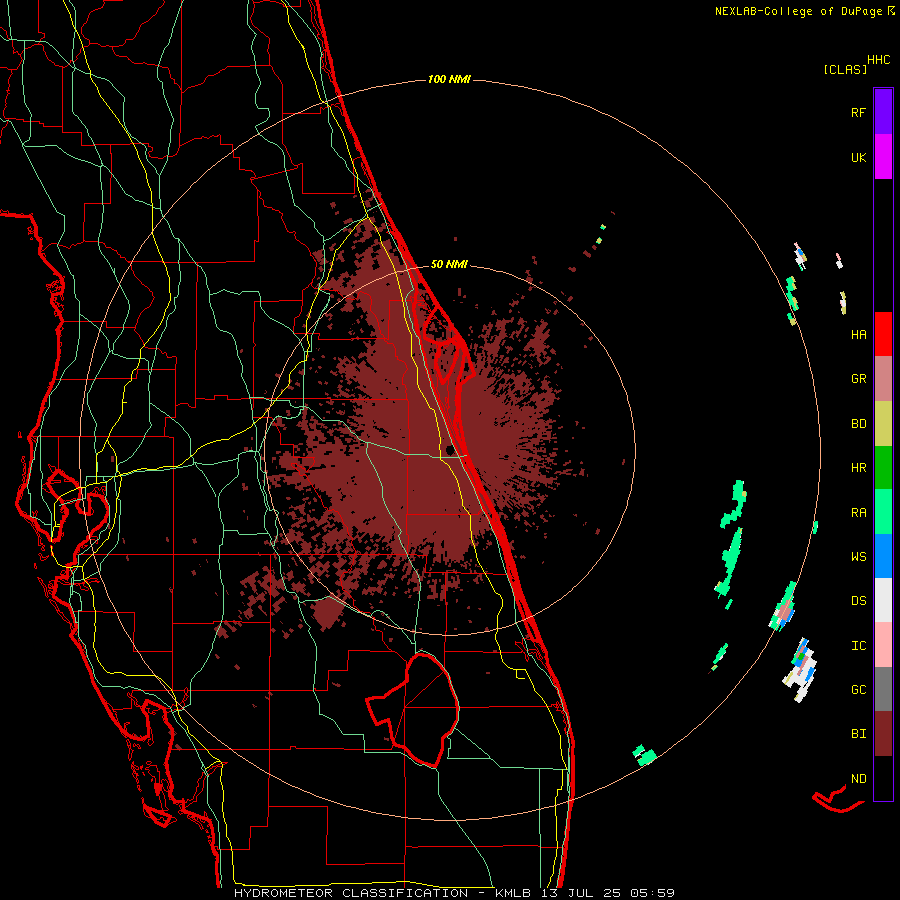Screen dimensions: 900x900
Task: Click the "50 NMI" range ring label
Action: [449, 264]
